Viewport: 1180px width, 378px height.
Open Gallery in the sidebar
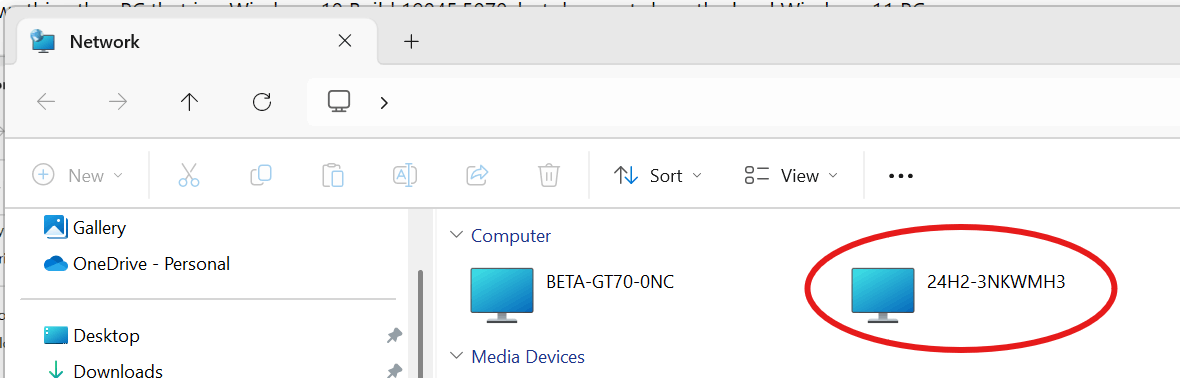tap(84, 227)
